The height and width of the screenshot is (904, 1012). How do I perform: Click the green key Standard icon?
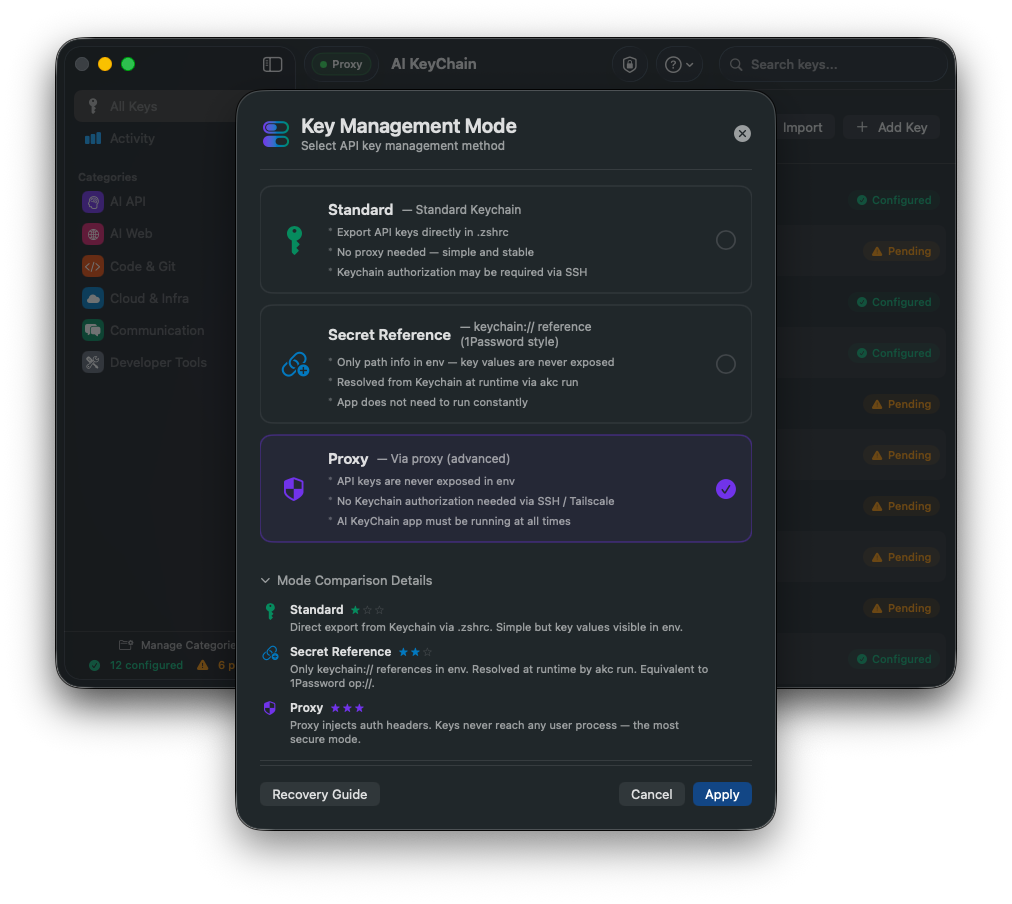click(294, 240)
